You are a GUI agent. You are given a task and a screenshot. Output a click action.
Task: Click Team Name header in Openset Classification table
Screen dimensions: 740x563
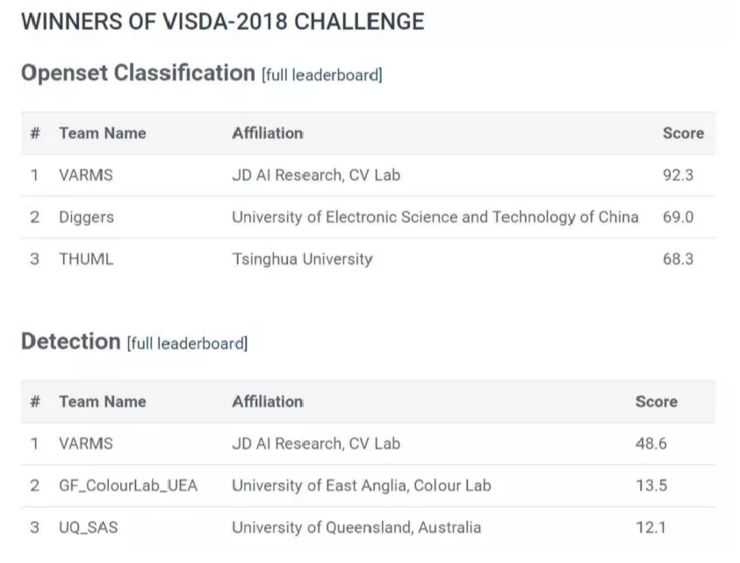tap(102, 133)
